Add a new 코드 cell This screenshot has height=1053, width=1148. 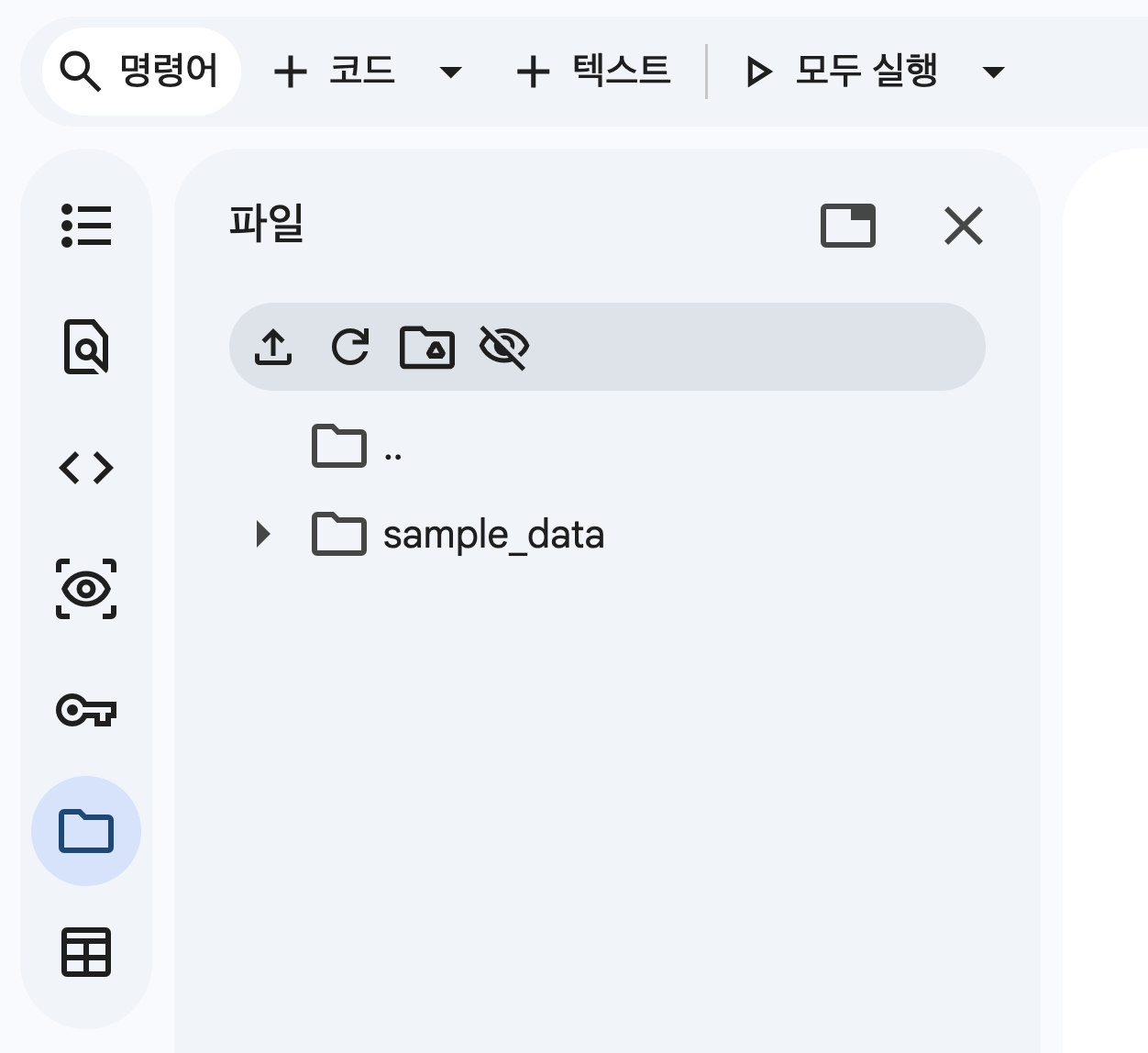click(334, 72)
